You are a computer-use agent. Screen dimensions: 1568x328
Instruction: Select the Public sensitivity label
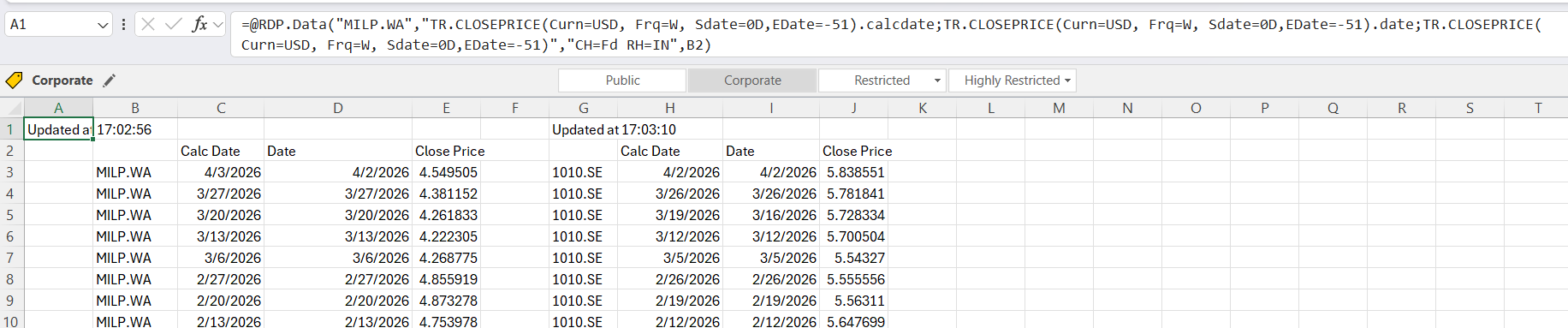(x=622, y=81)
